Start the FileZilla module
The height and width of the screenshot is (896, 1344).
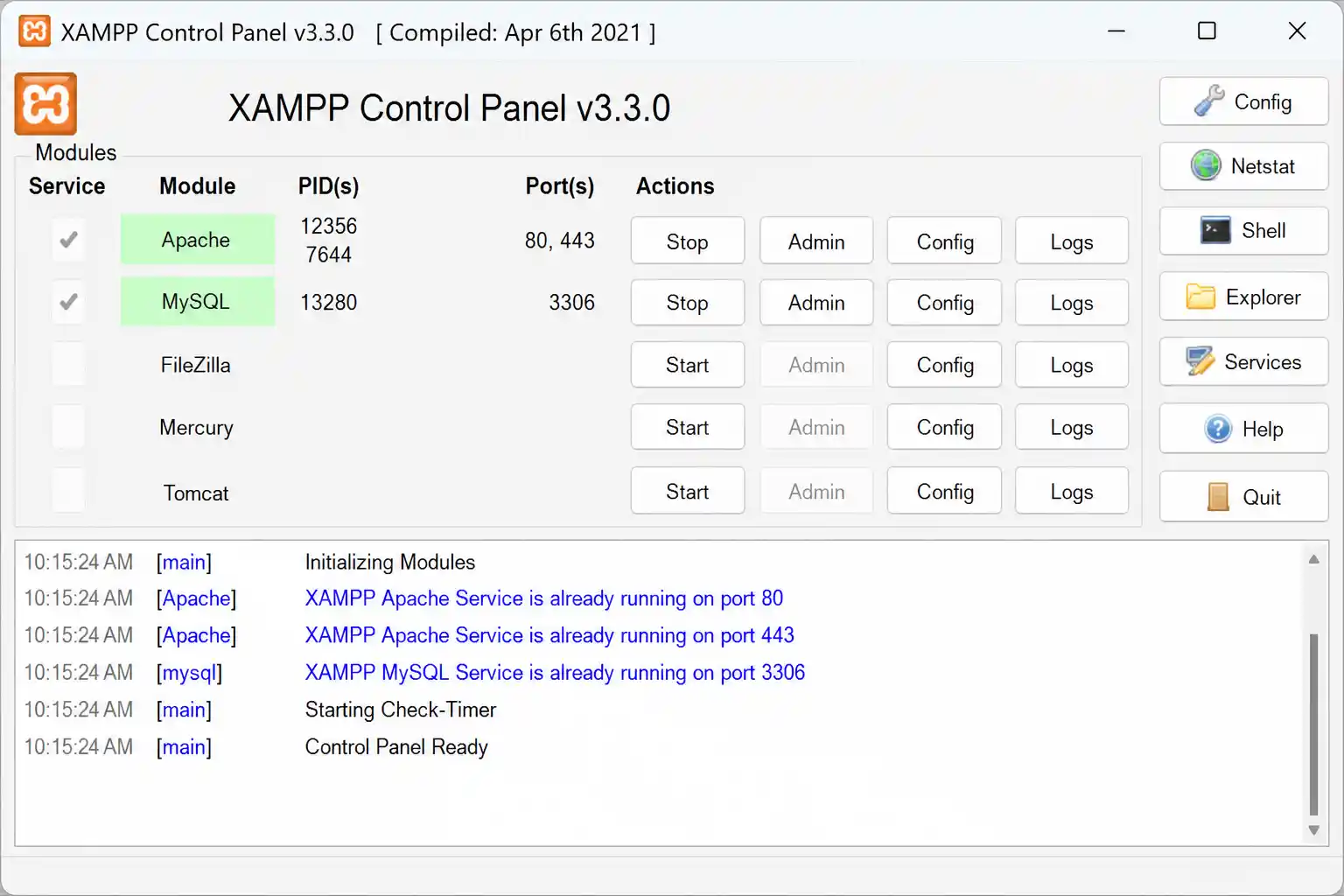(x=687, y=364)
